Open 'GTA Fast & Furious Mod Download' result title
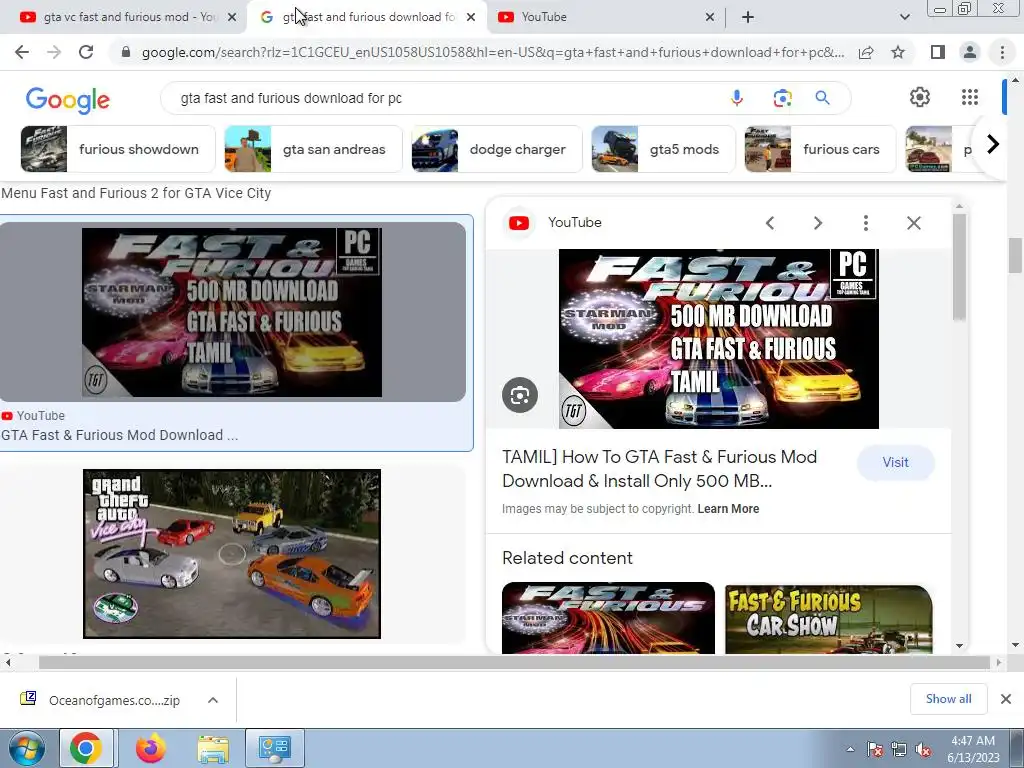The image size is (1024, 768). (x=120, y=435)
